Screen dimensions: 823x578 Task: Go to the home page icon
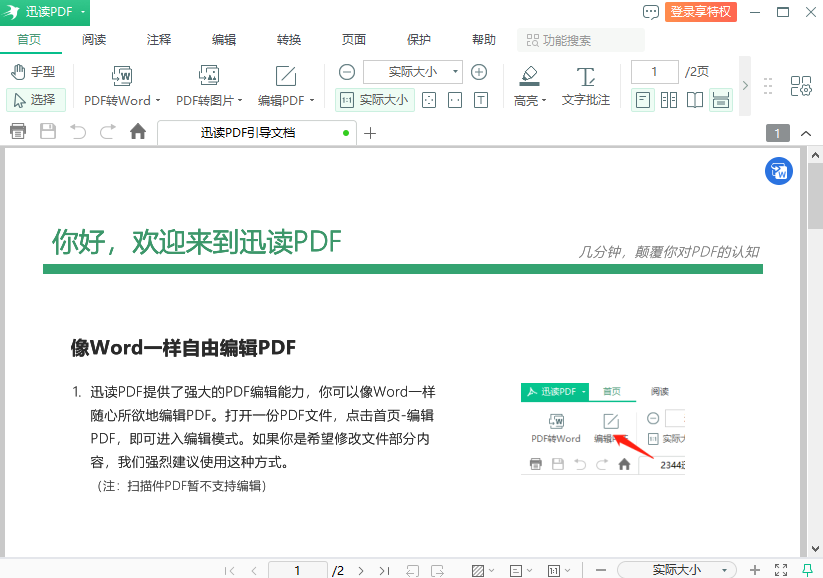click(x=138, y=131)
